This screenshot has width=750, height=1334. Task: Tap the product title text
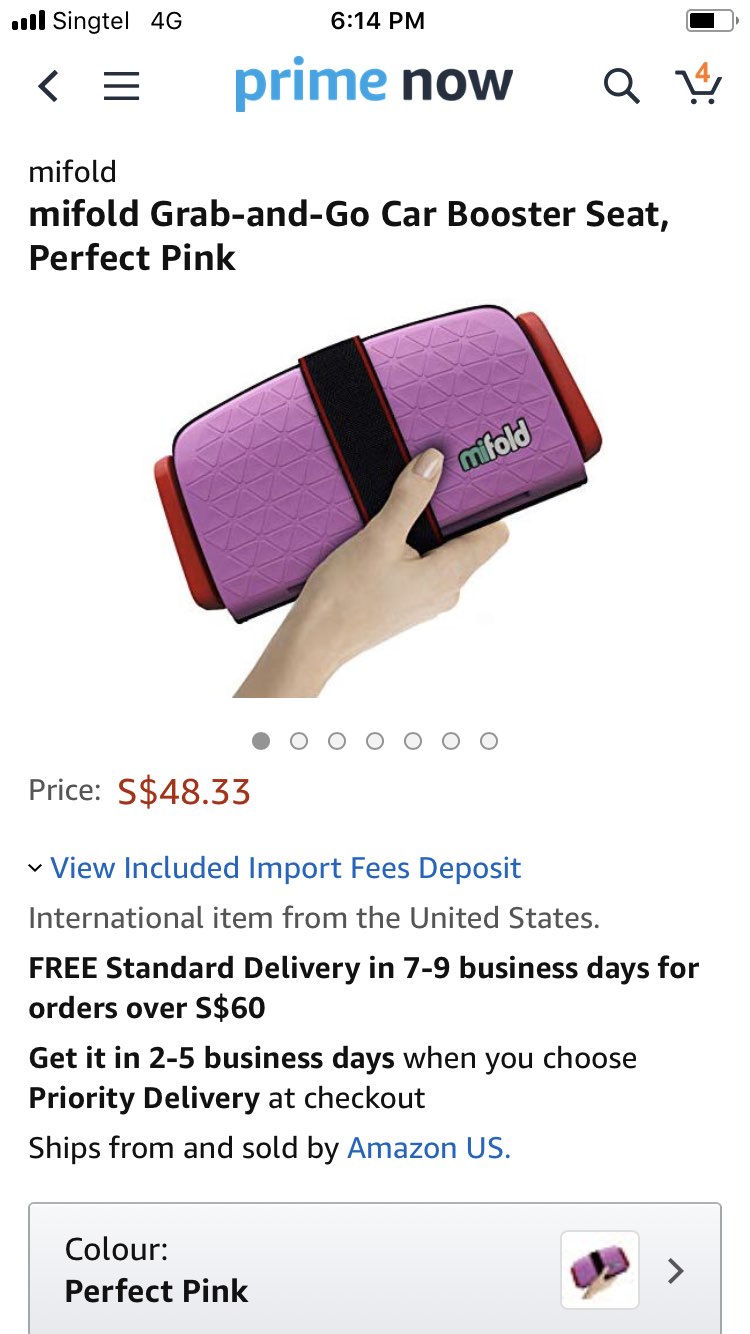(348, 236)
